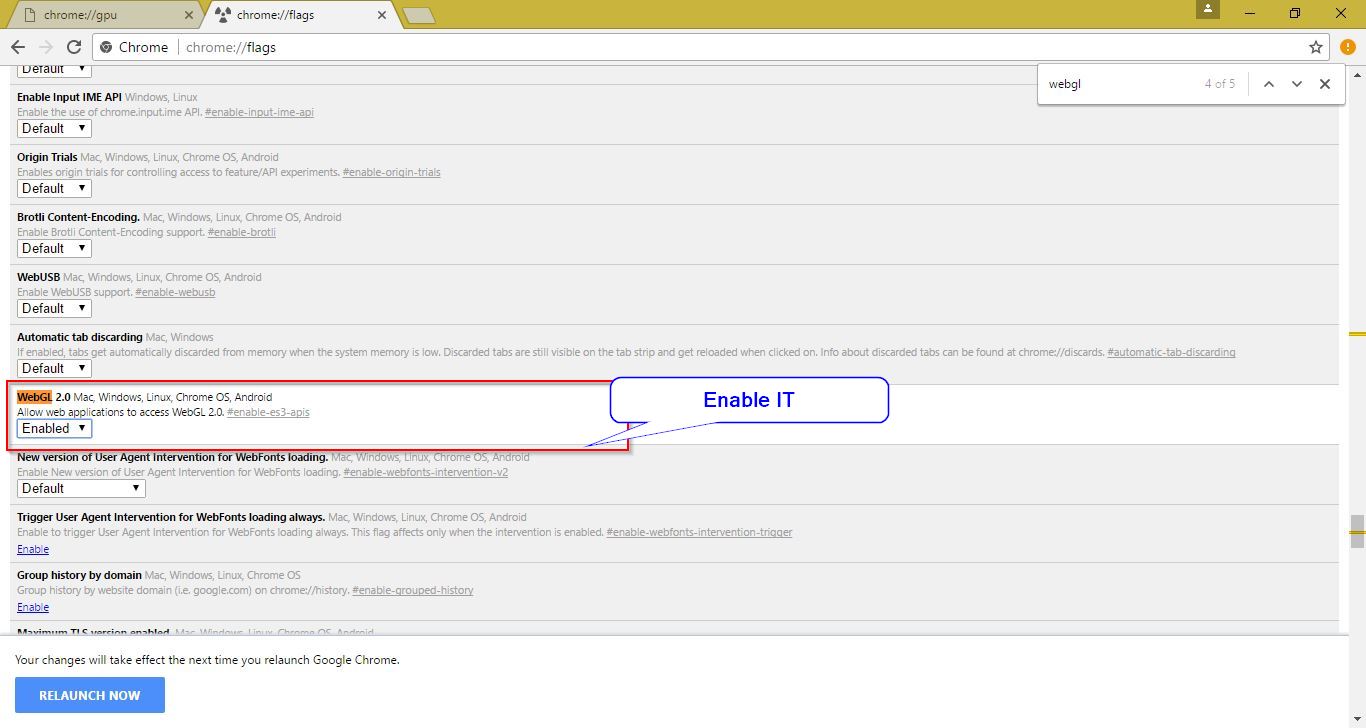Reload the chrome://flags page

click(74, 47)
